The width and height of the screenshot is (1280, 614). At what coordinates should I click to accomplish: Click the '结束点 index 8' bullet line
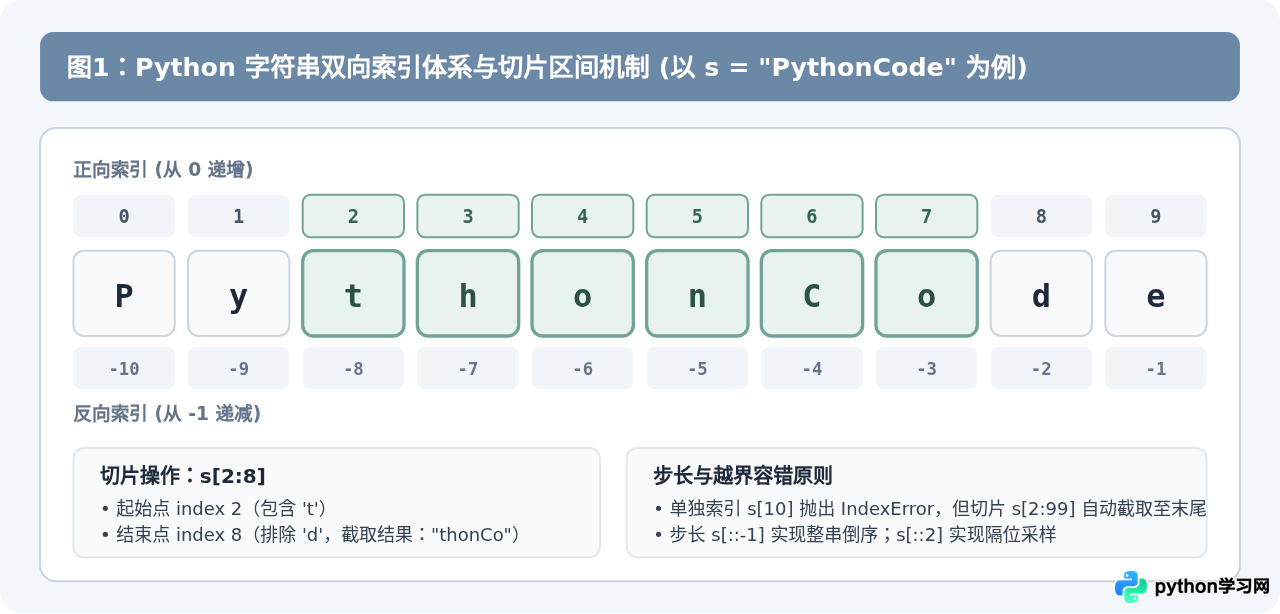click(x=311, y=535)
